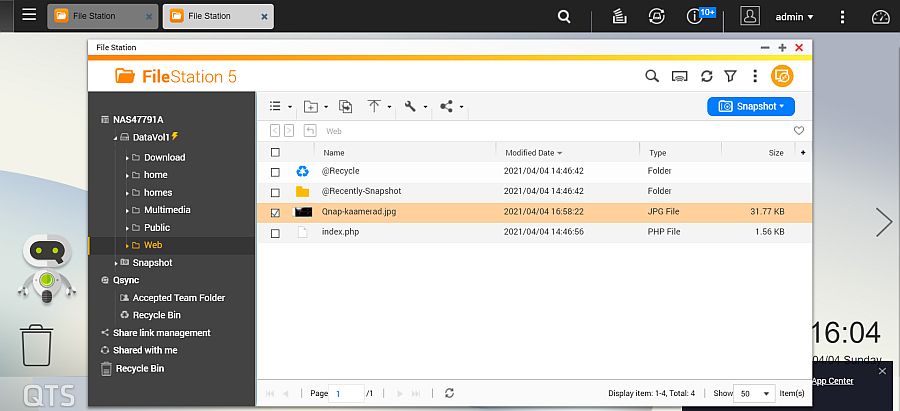The height and width of the screenshot is (411, 900).
Task: Open the upload dropdown in toolbar
Action: [x=379, y=106]
